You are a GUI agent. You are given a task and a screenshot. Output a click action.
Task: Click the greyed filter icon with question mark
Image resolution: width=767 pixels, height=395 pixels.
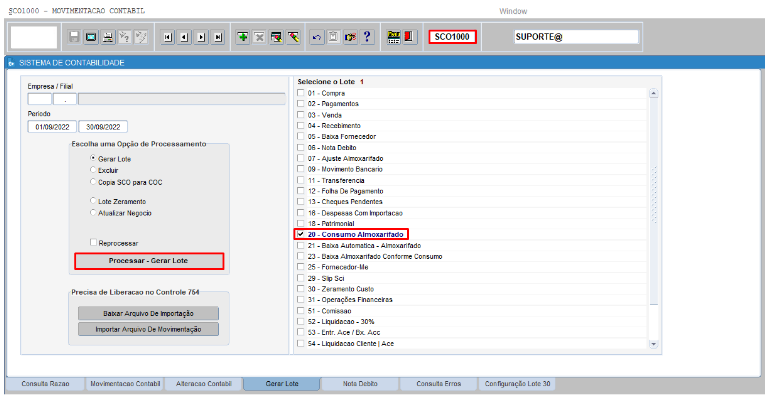point(124,37)
